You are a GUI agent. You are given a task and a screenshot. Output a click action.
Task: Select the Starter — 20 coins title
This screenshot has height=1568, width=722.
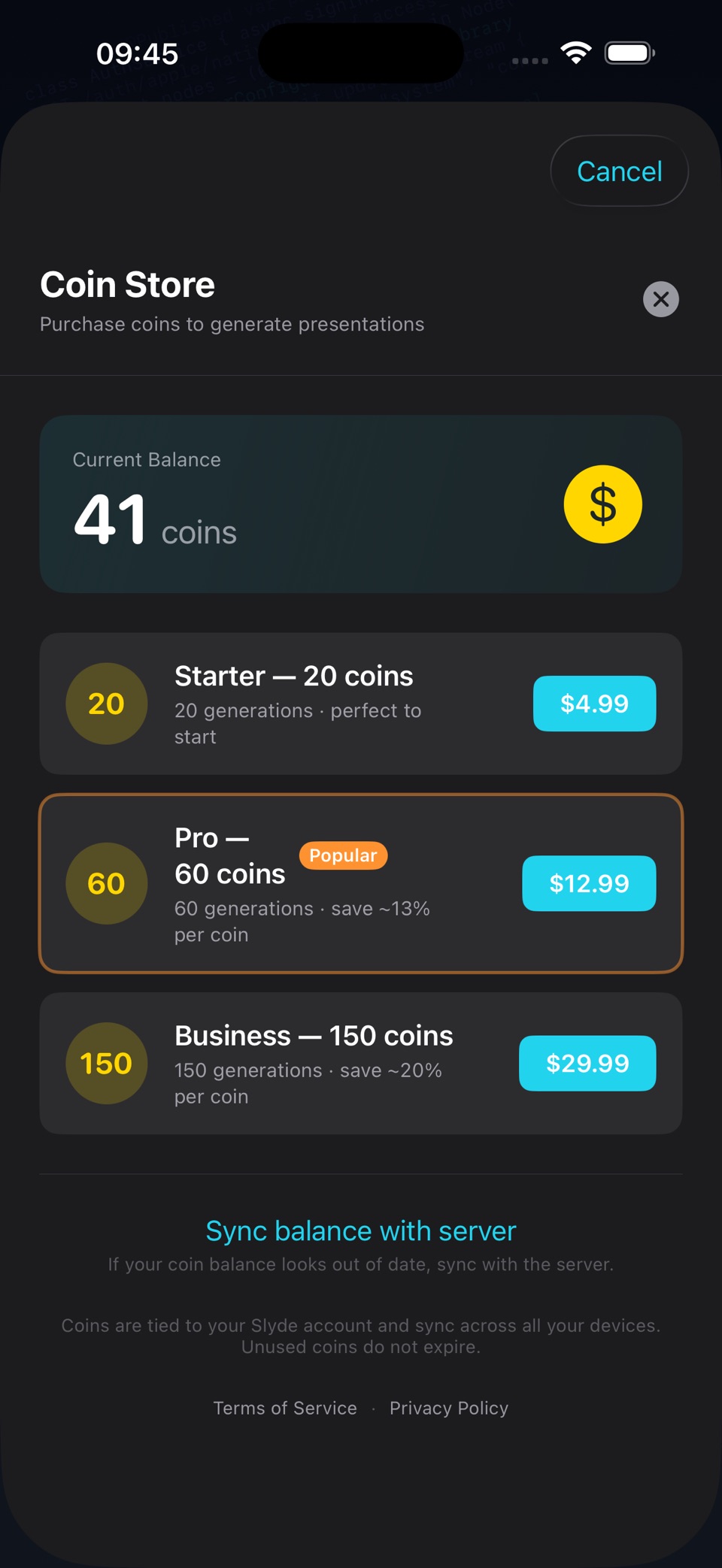click(x=293, y=676)
